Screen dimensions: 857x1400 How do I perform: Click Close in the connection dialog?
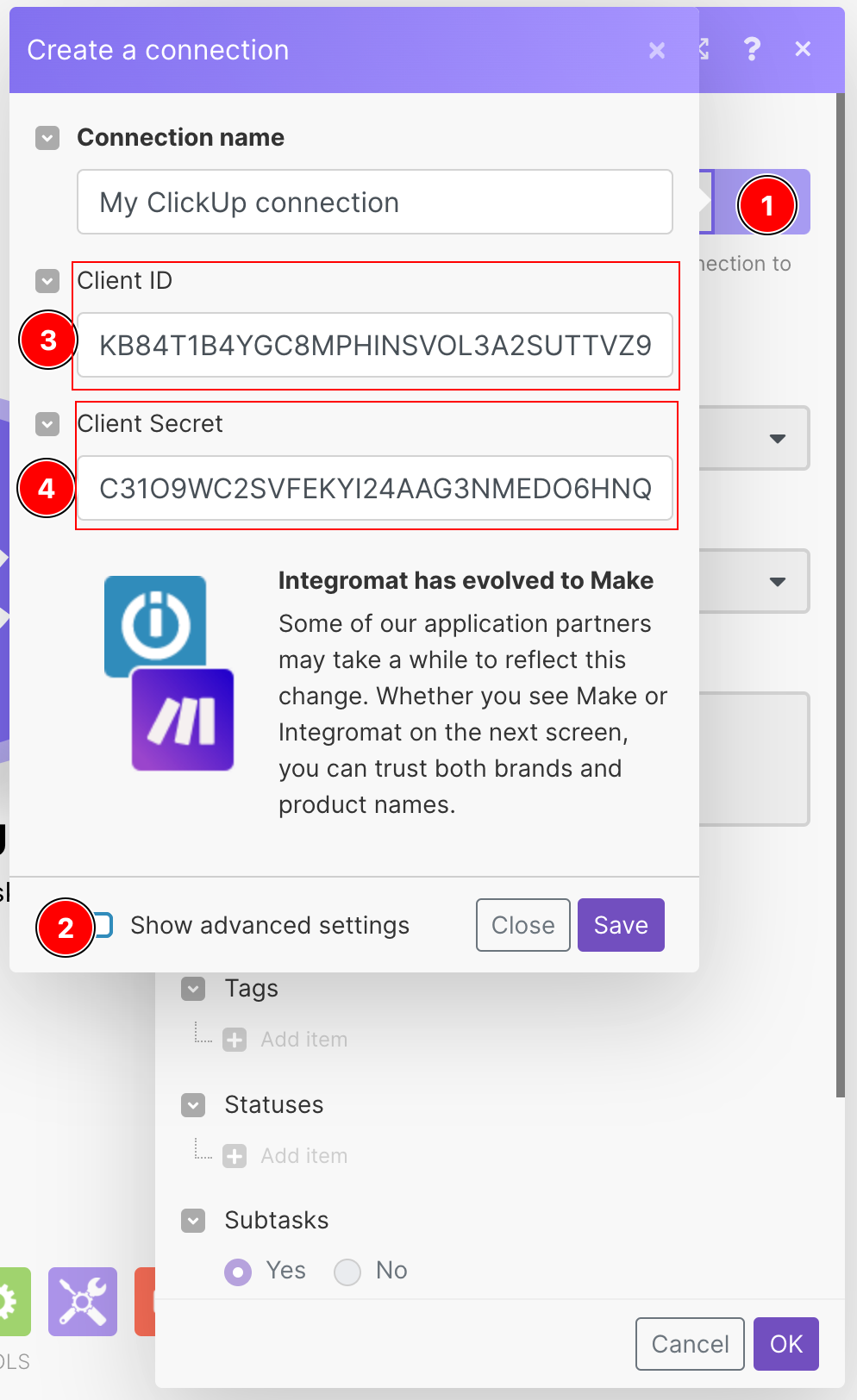pyautogui.click(x=523, y=925)
